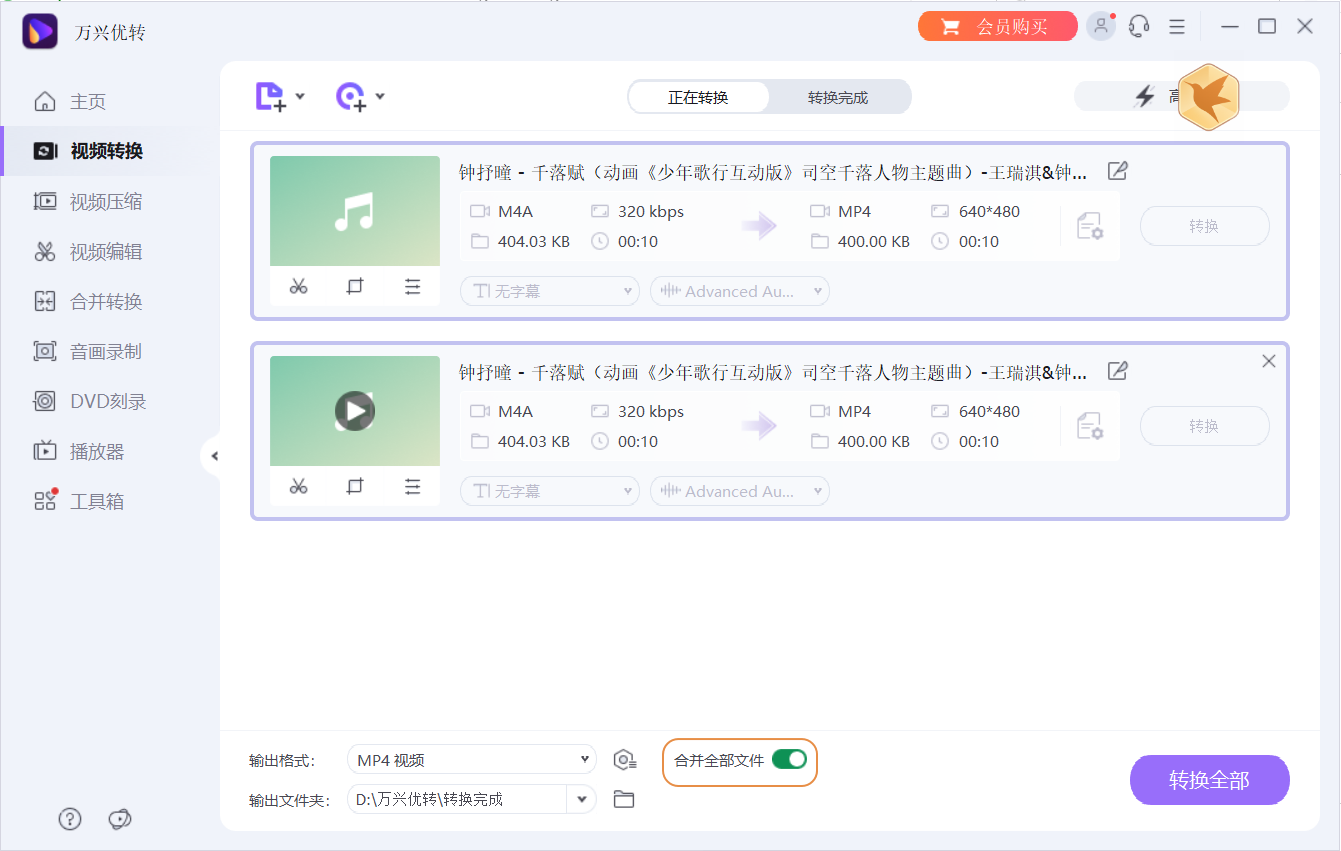Viewport: 1341px width, 851px height.
Task: Open the 工具箱 toolbox
Action: coord(90,501)
